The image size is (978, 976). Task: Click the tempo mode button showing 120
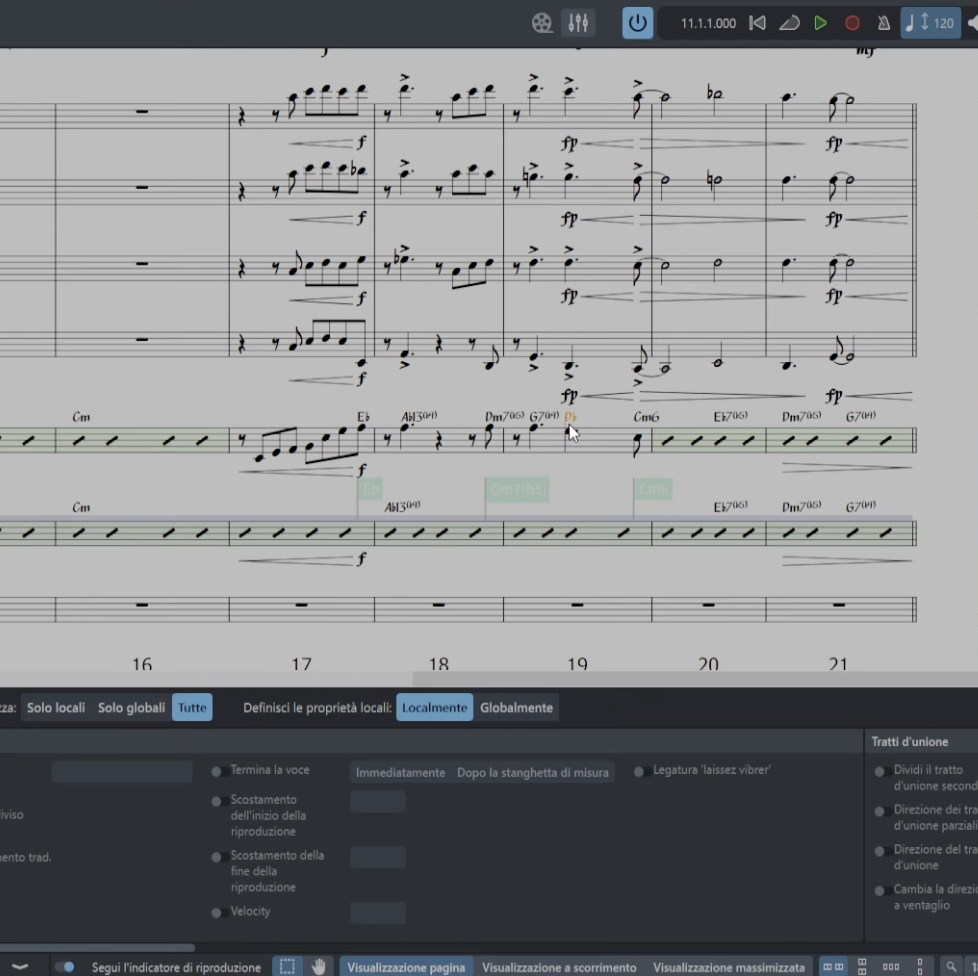point(930,23)
